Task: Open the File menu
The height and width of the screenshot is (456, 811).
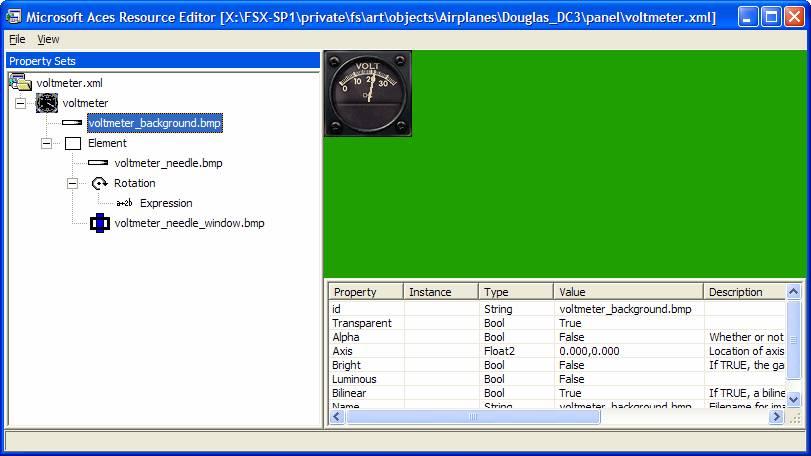Action: (17, 39)
